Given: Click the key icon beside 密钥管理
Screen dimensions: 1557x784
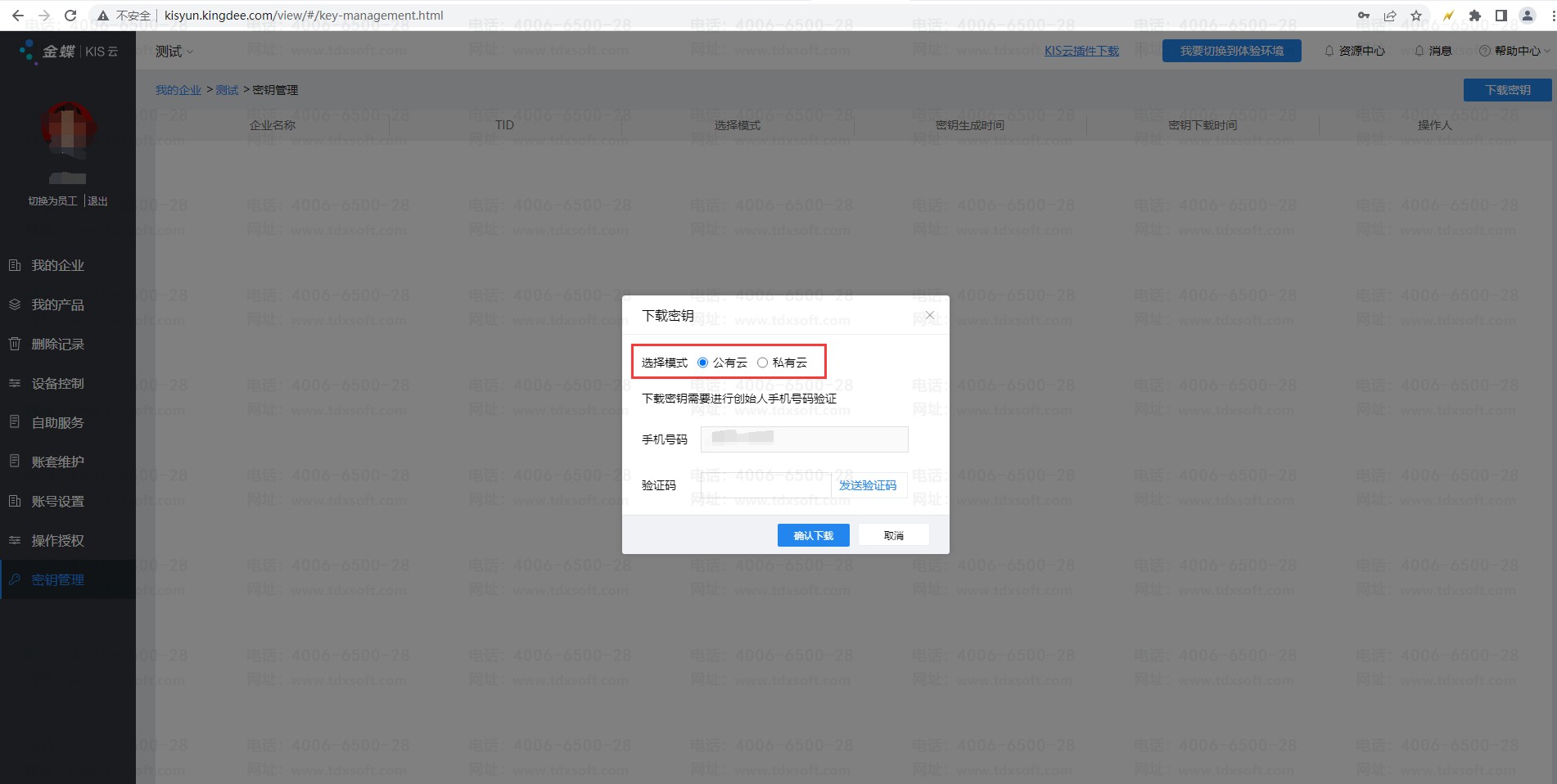Looking at the screenshot, I should [15, 579].
